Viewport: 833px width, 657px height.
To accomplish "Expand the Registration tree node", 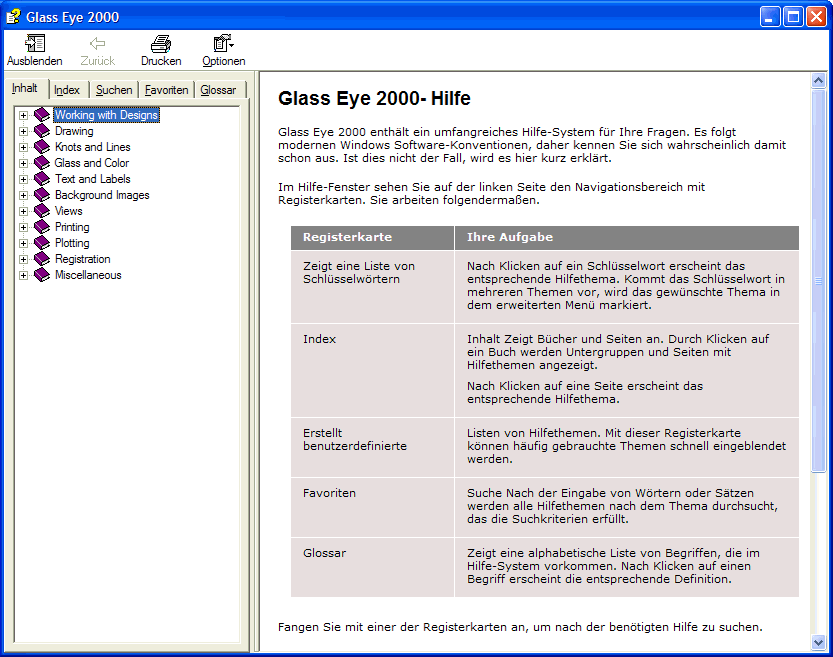I will [23, 259].
